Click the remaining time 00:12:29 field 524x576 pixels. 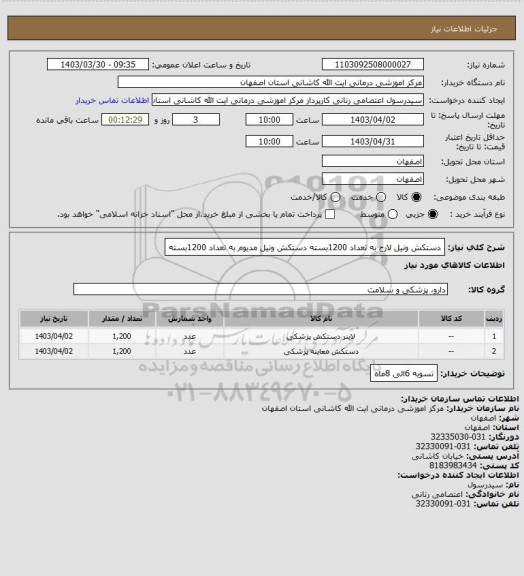125,120
